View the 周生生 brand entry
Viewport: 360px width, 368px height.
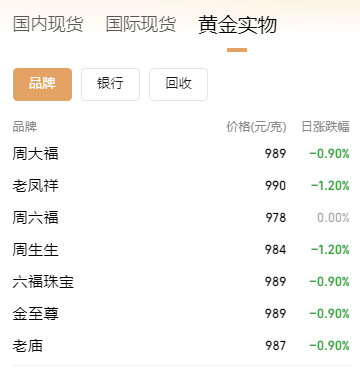[x=181, y=250]
